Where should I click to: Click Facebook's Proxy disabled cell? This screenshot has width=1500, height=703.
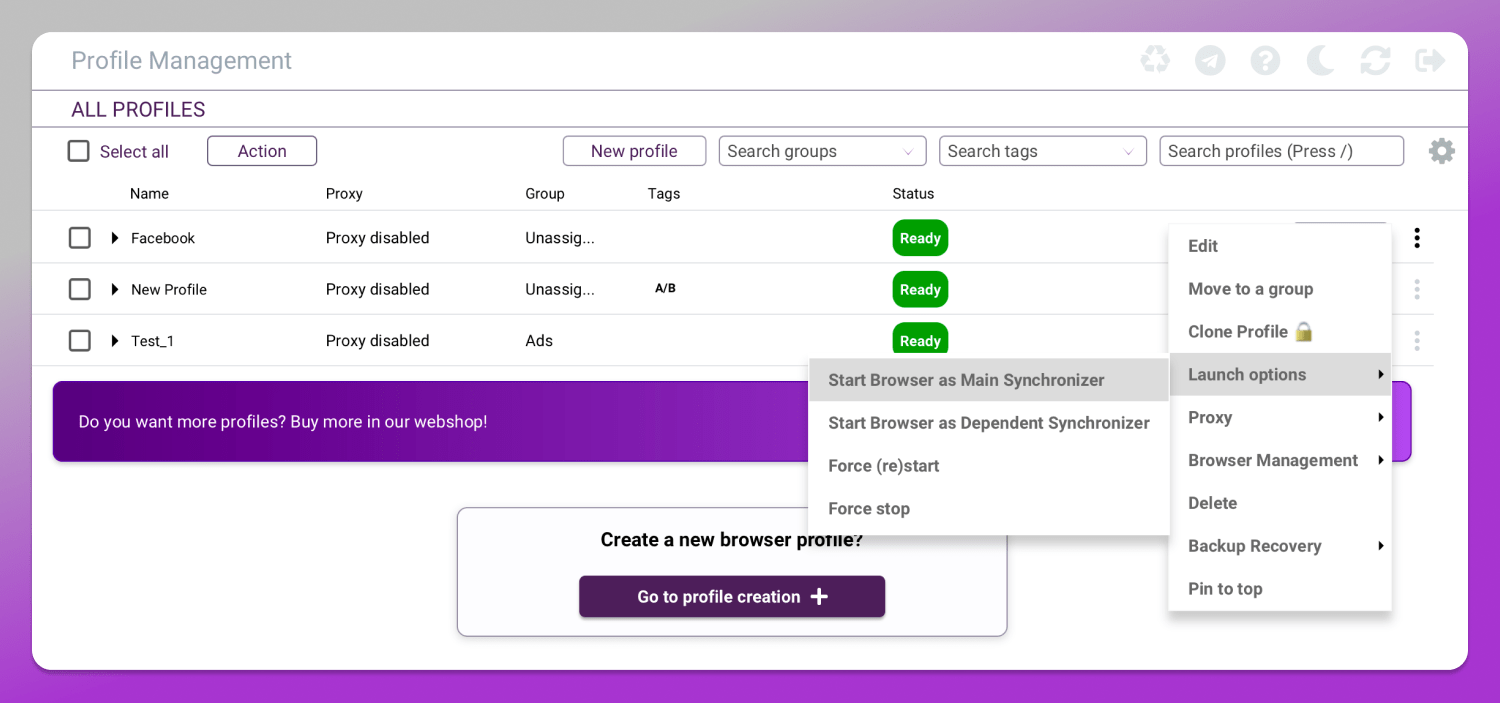coord(377,238)
